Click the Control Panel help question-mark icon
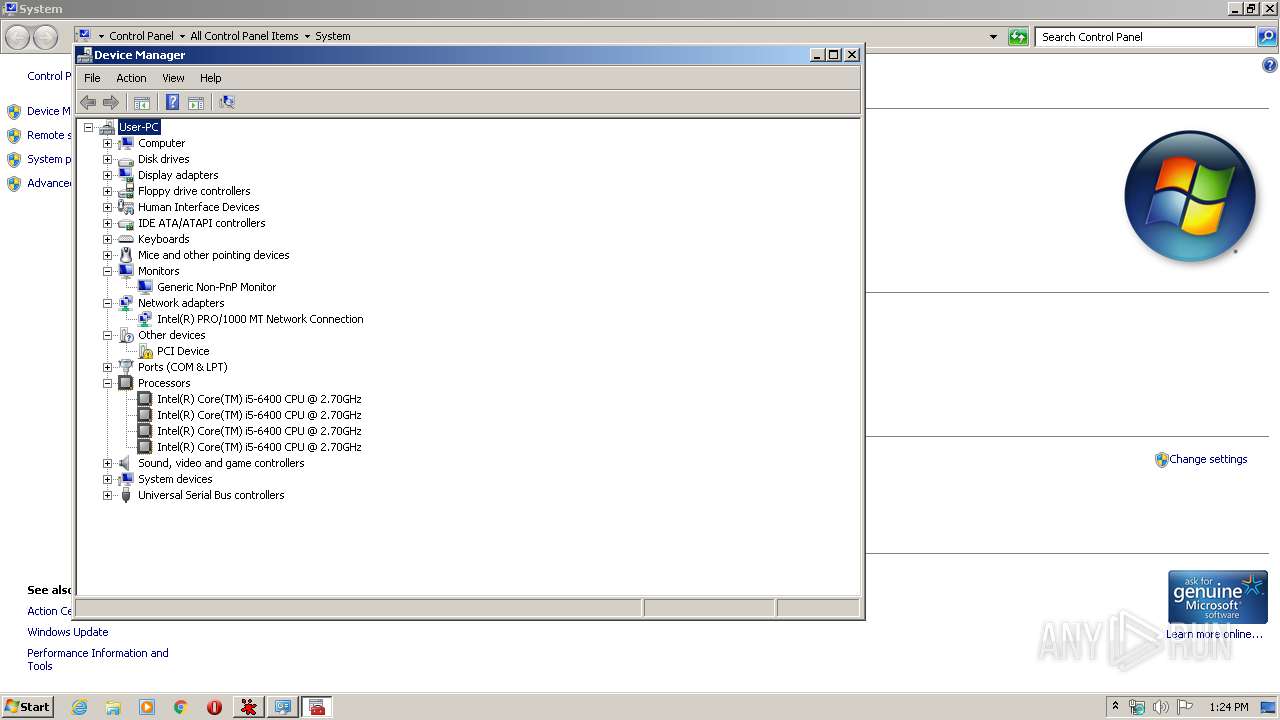This screenshot has height=720, width=1280. 1270,66
